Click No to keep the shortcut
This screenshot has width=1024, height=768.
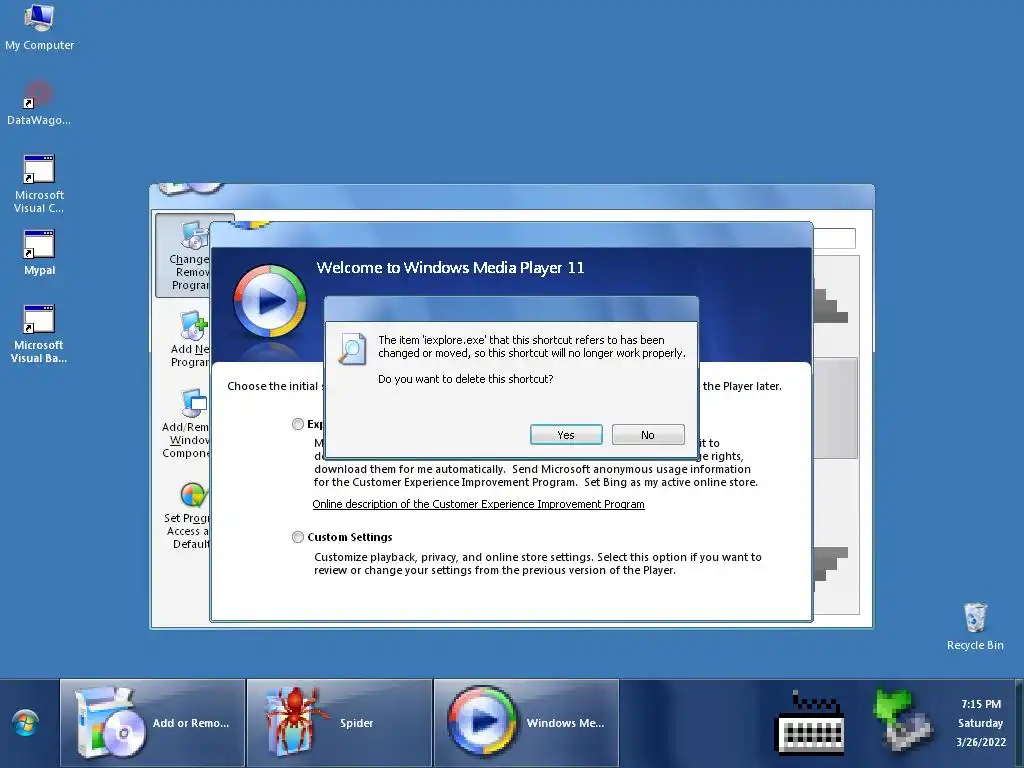tap(648, 435)
